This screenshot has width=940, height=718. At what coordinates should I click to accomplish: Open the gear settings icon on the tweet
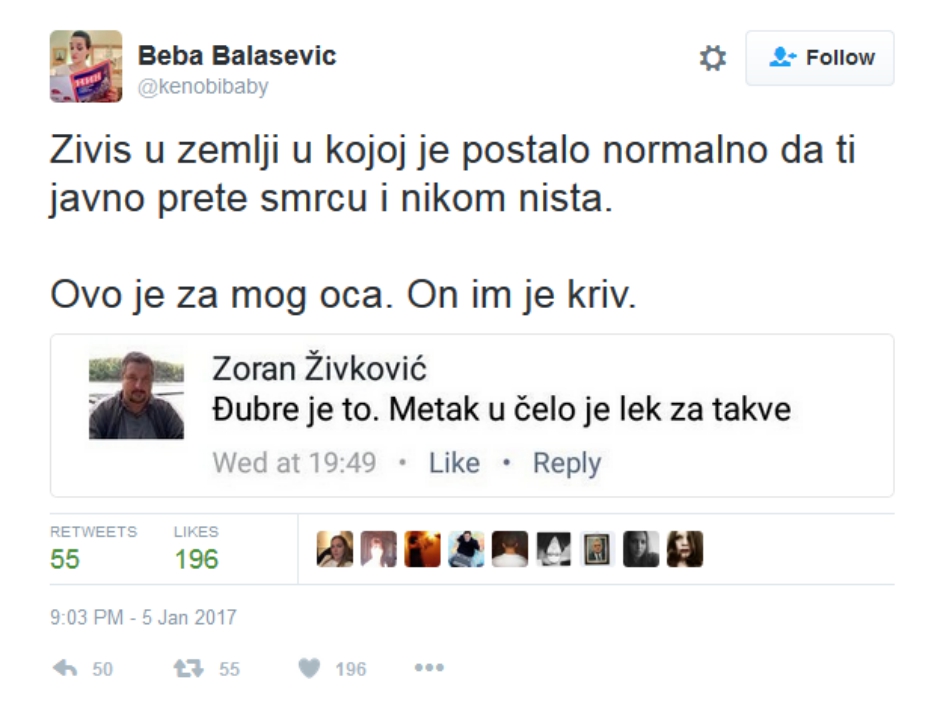point(711,58)
